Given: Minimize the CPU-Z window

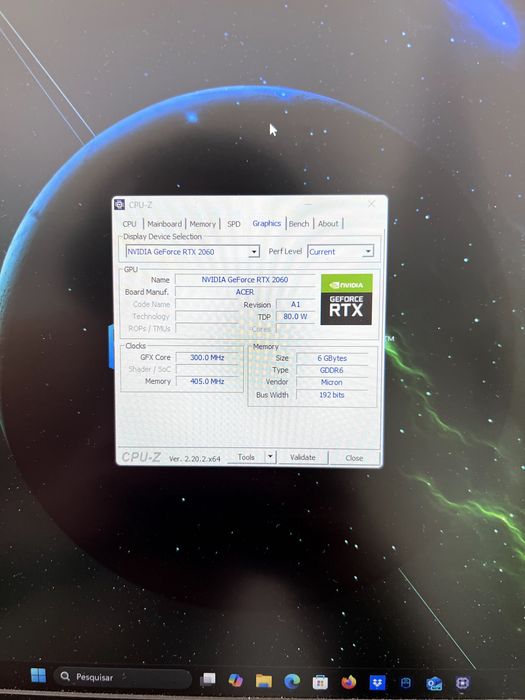Looking at the screenshot, I should (x=308, y=204).
